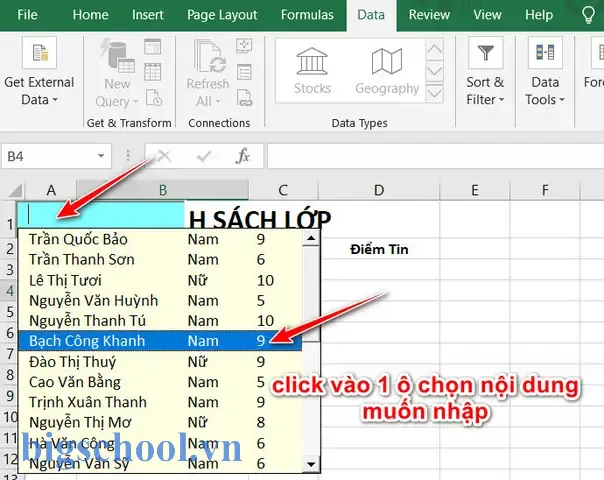
Task: Select row 2 header
Action: point(10,249)
